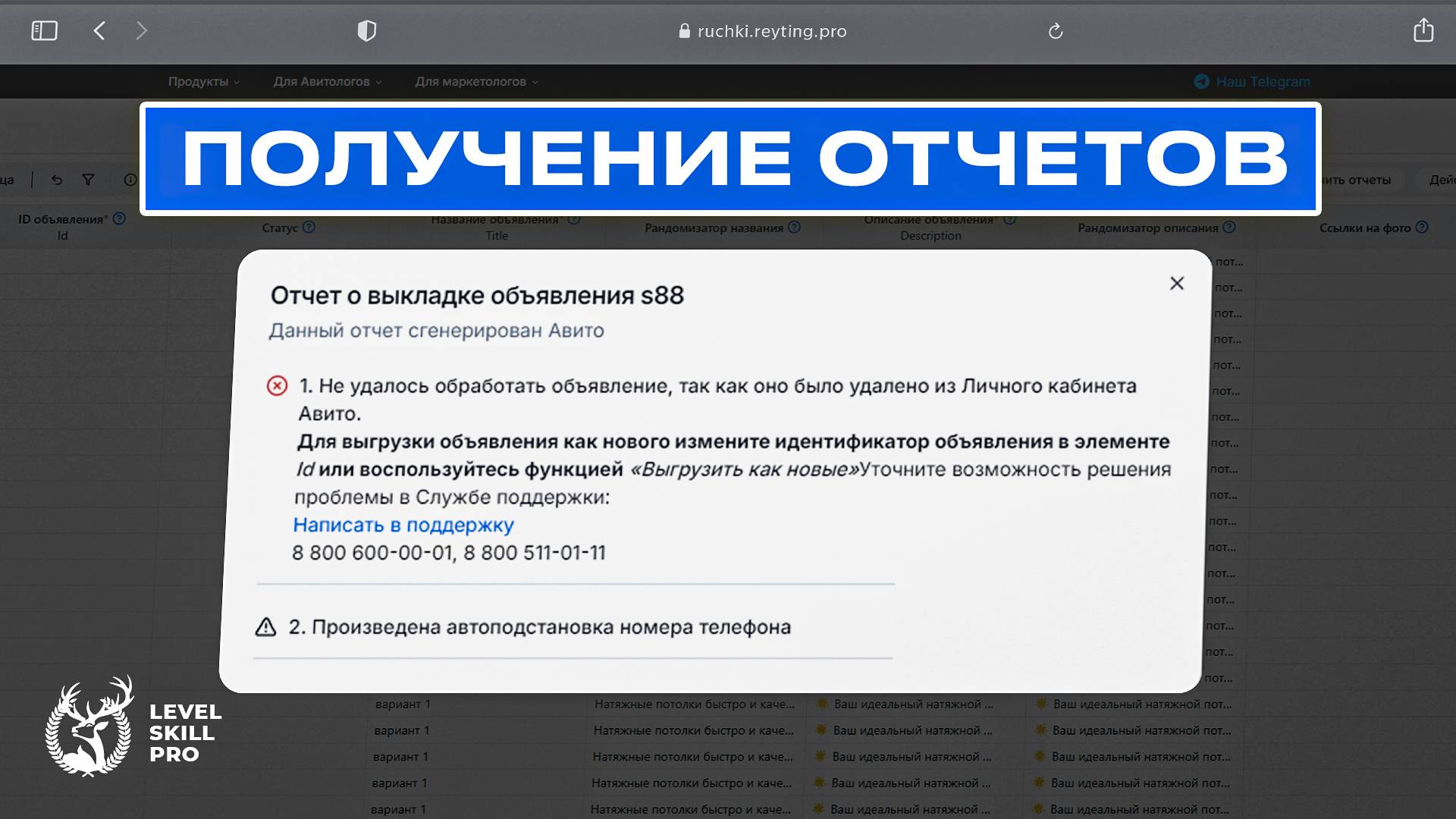Image resolution: width=1456 pixels, height=819 pixels.
Task: Follow the Написать в поддержку link
Action: 403,525
